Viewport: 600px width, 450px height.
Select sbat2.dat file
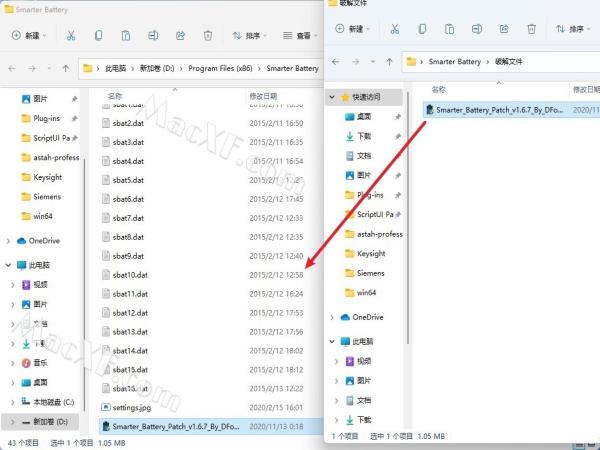[x=128, y=123]
